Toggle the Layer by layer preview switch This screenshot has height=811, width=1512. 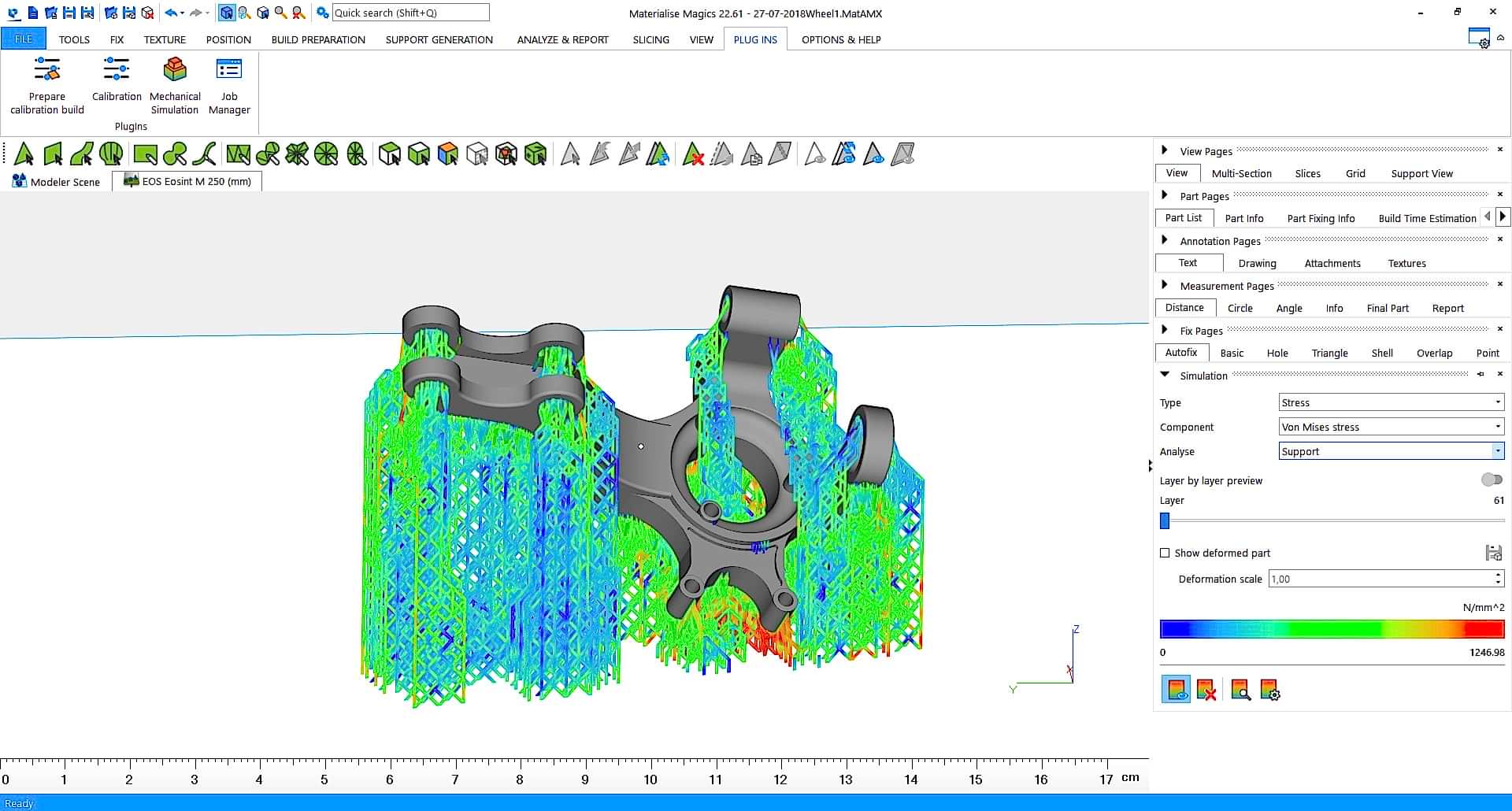click(x=1491, y=480)
